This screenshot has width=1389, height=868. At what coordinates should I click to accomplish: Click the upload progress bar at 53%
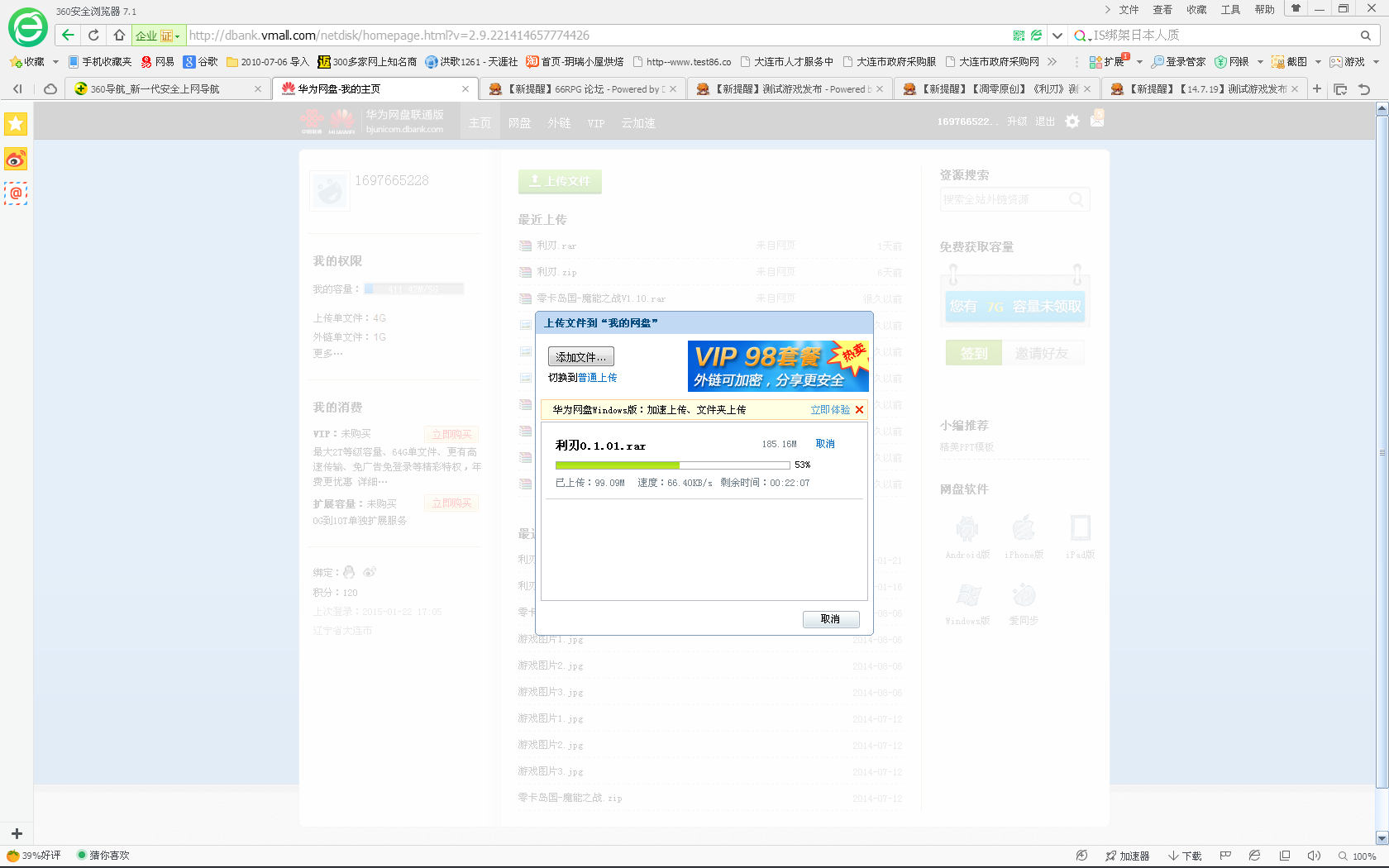(673, 465)
